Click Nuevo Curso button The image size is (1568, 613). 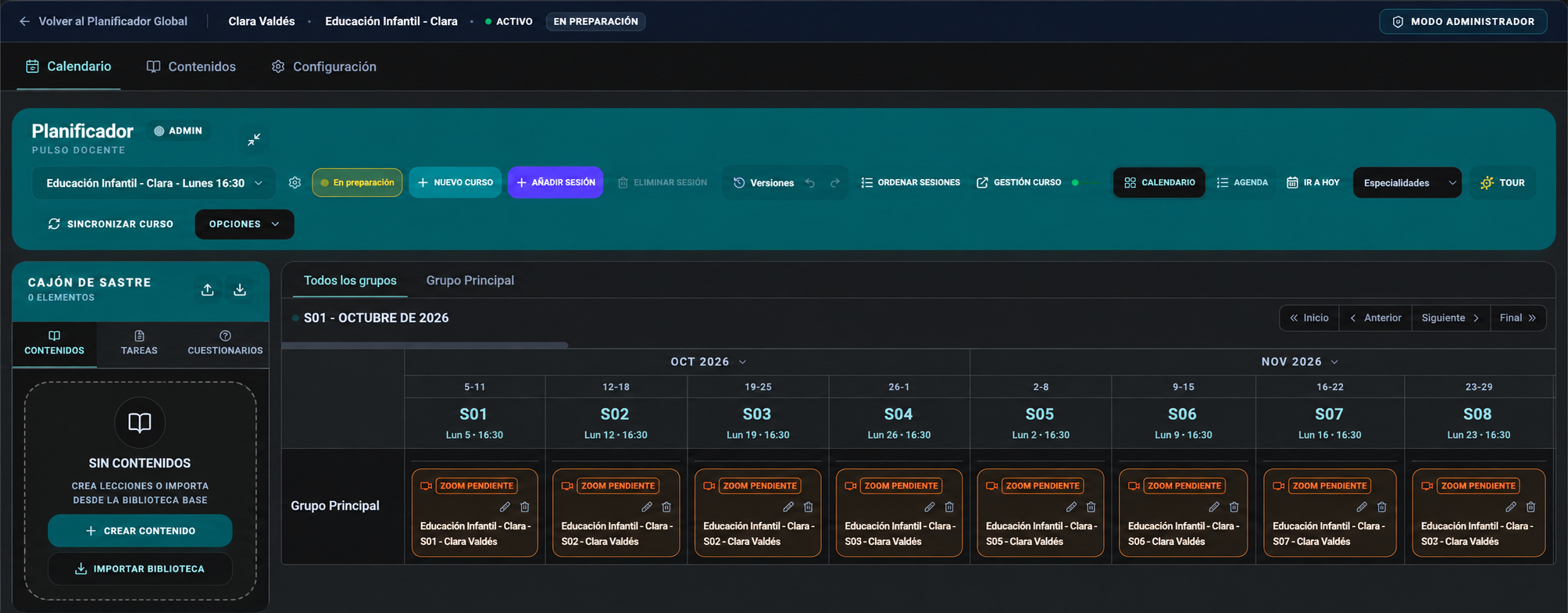pos(455,183)
